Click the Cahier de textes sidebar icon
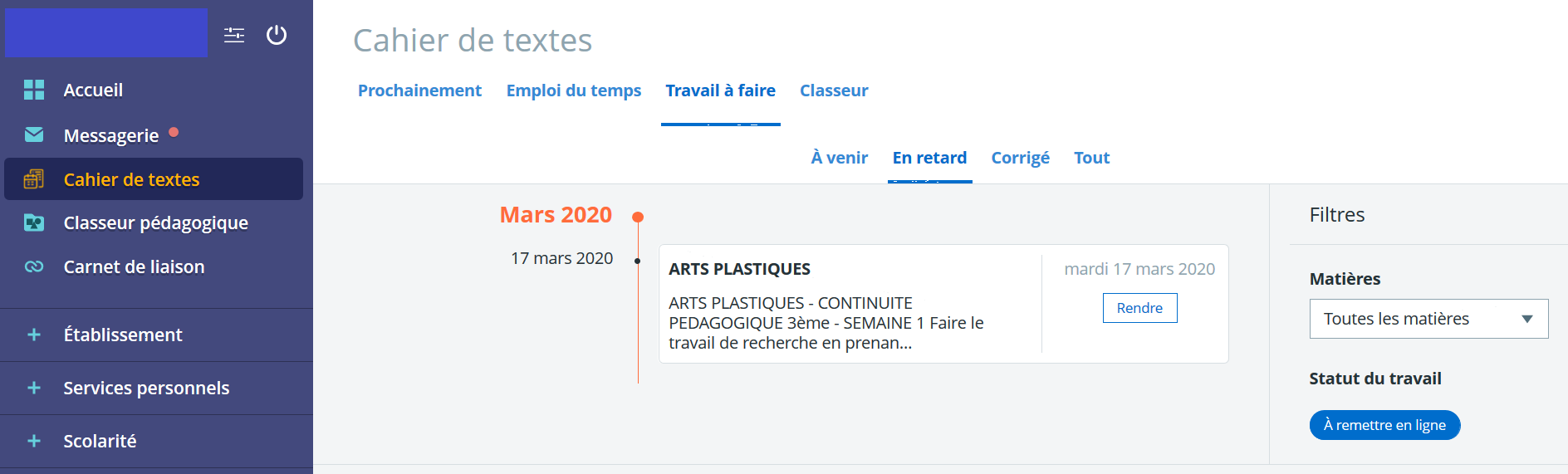Viewport: 1568px width, 474px height. (34, 178)
